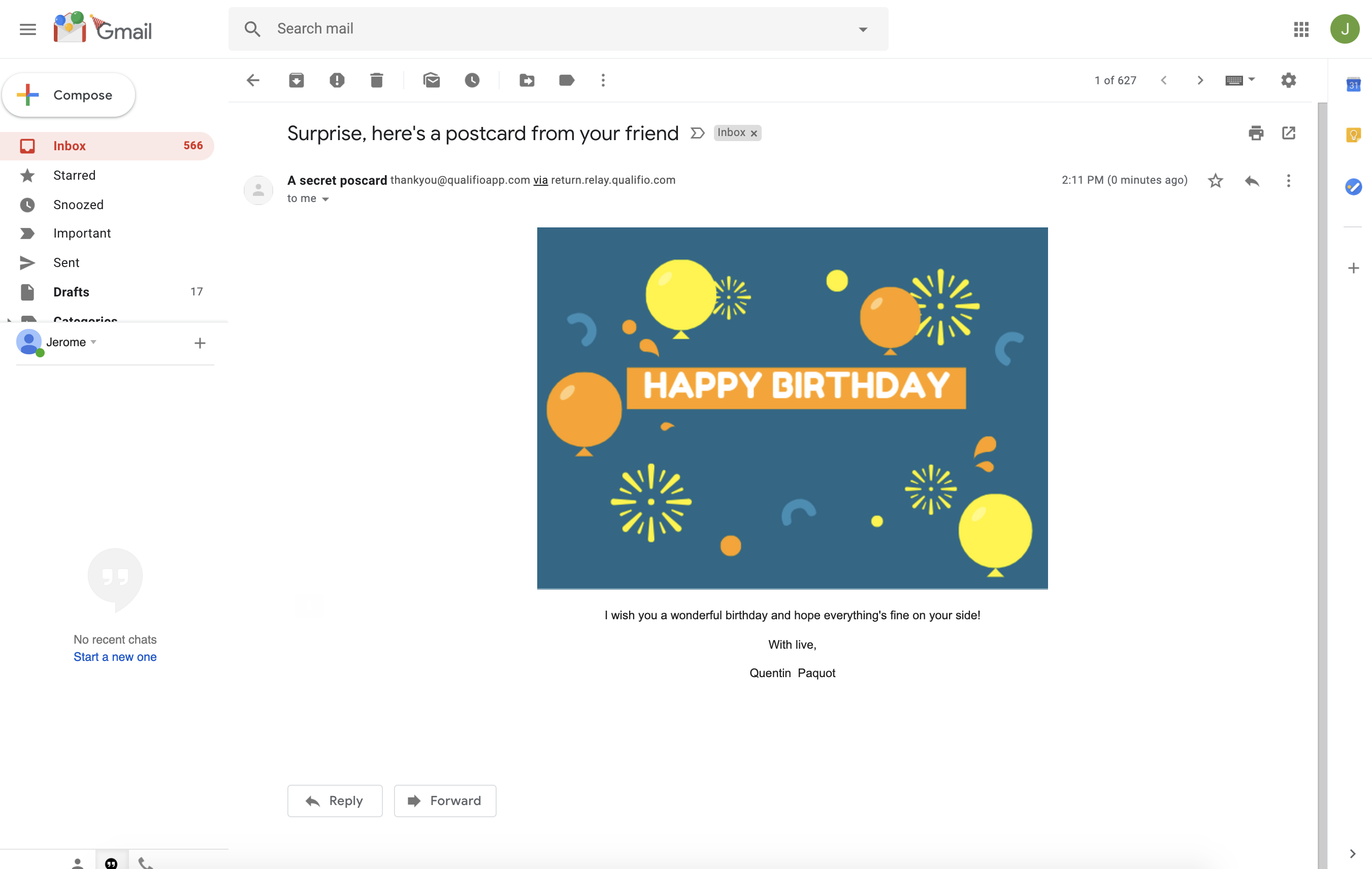1372x869 pixels.
Task: Open the Google apps grid
Action: pyautogui.click(x=1301, y=29)
